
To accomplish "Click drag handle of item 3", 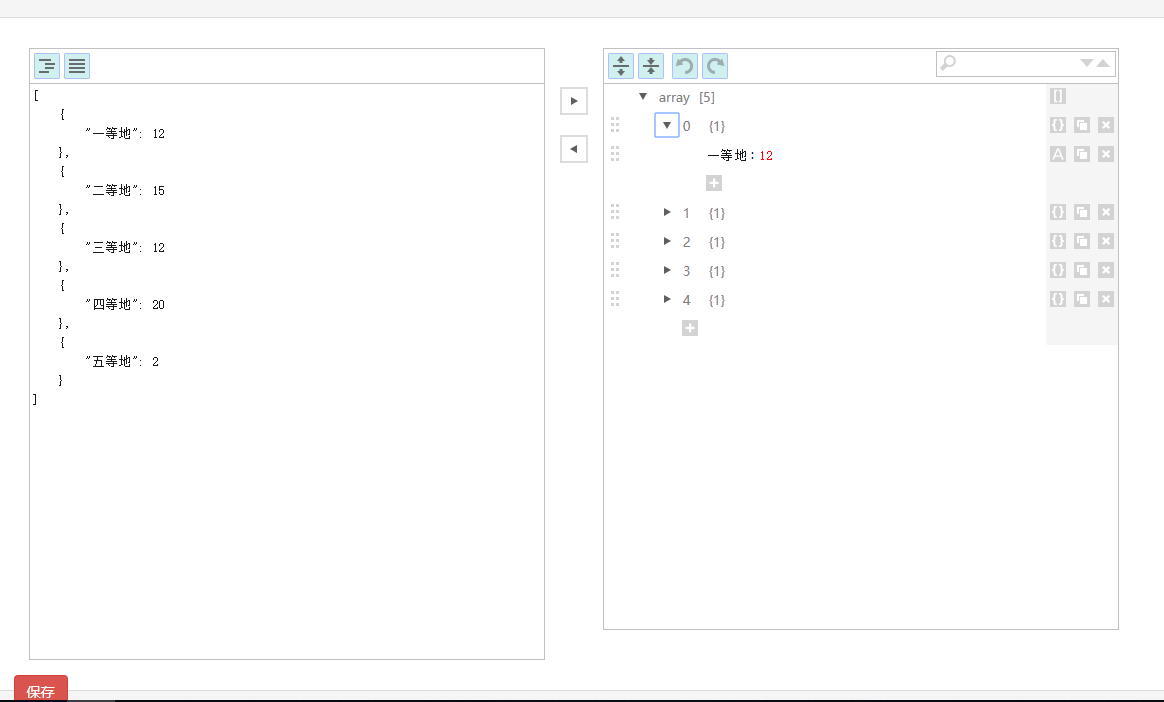I will tap(615, 269).
